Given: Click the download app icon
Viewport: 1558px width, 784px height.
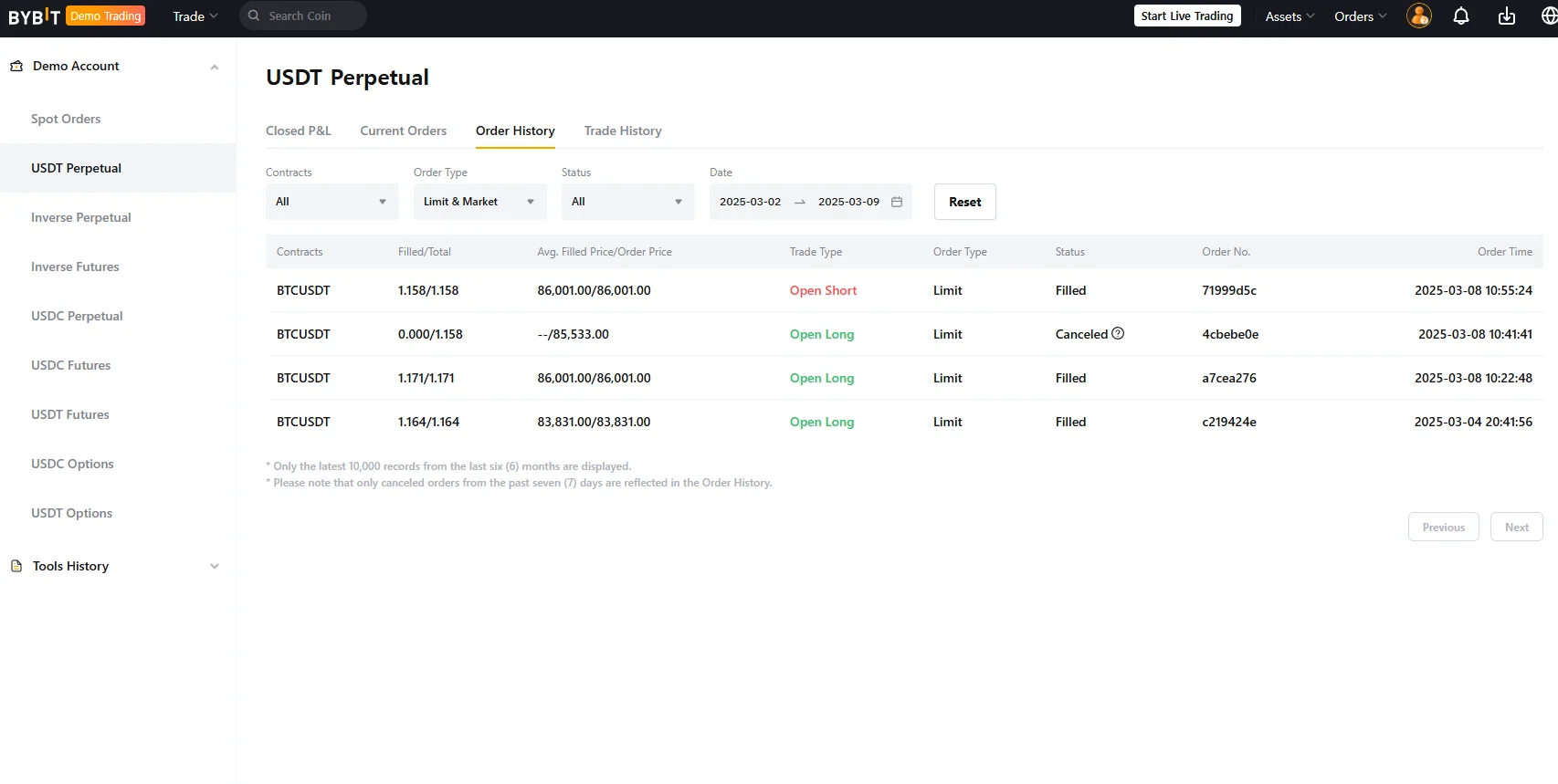Looking at the screenshot, I should [x=1507, y=16].
